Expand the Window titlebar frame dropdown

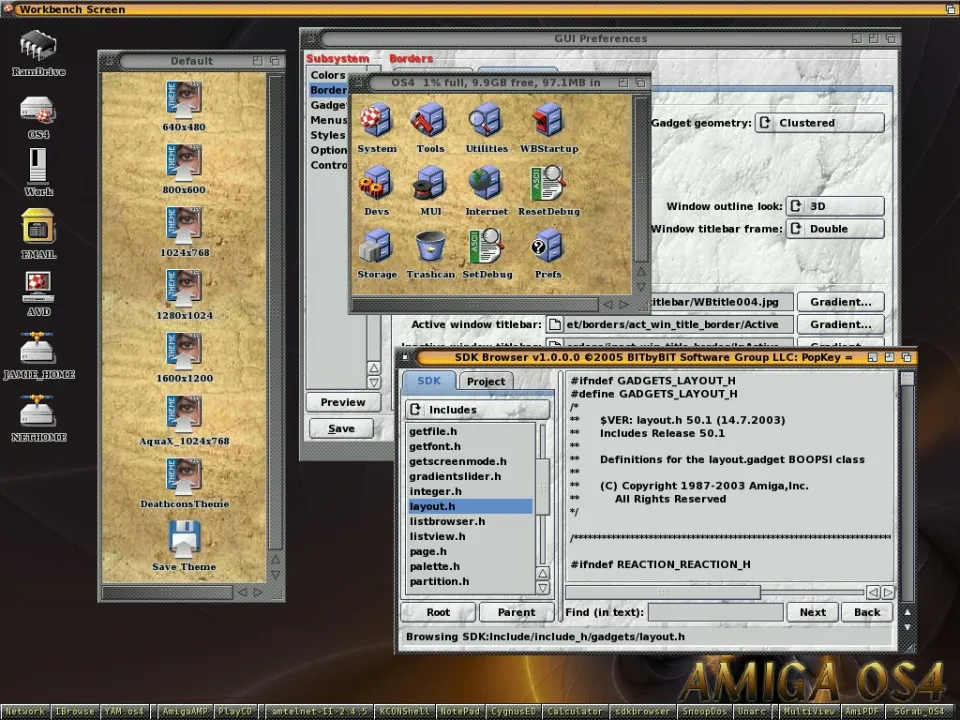pos(834,229)
